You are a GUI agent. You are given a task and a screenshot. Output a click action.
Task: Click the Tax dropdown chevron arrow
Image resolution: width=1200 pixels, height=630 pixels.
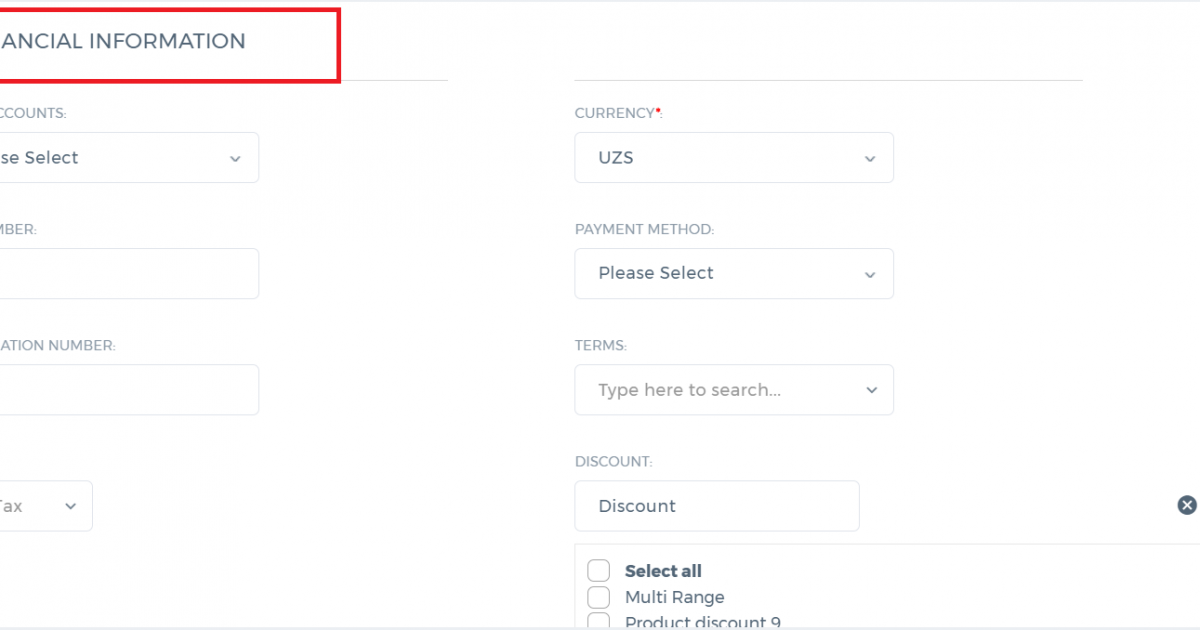pos(70,507)
